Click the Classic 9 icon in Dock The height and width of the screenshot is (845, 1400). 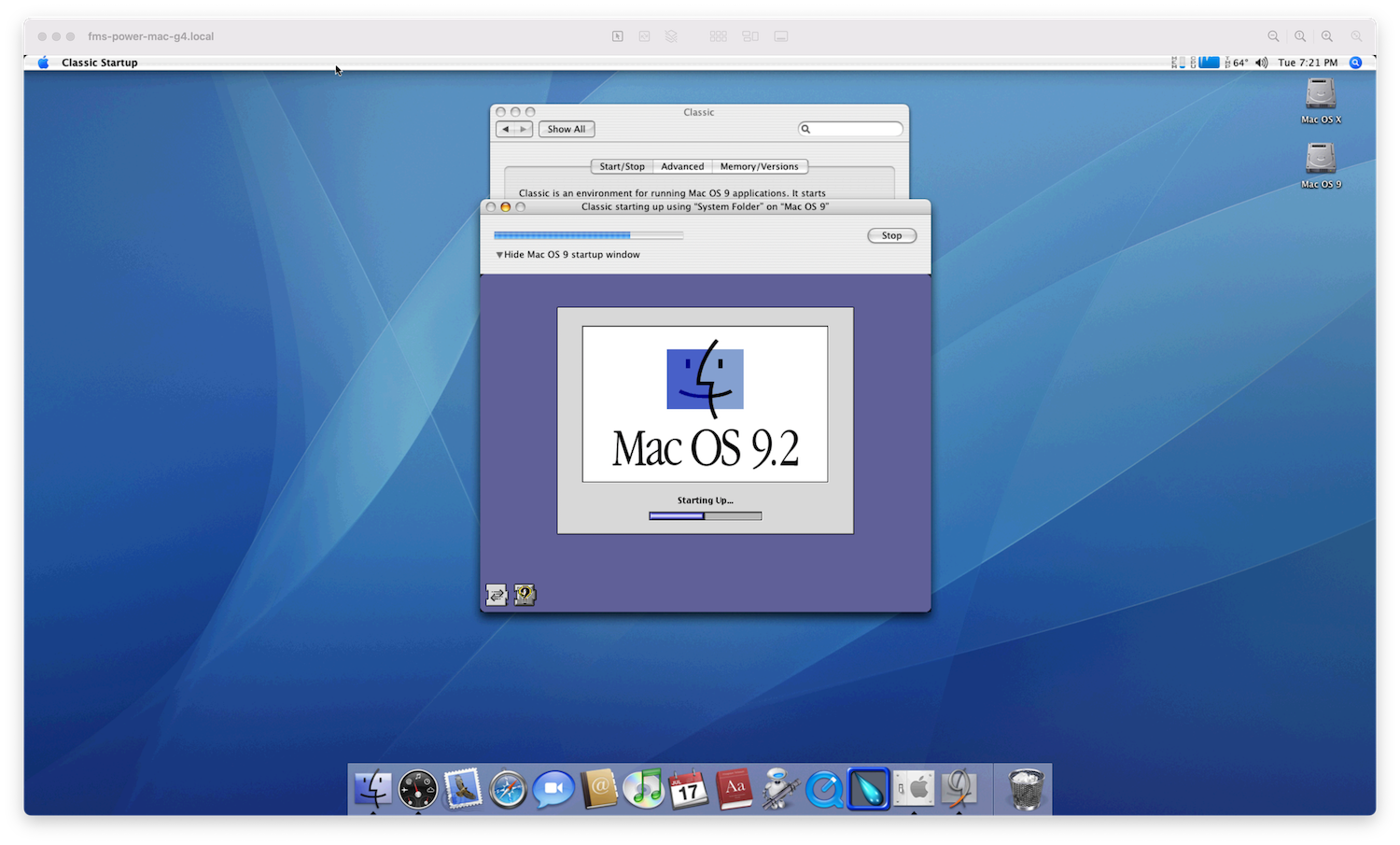tap(959, 789)
